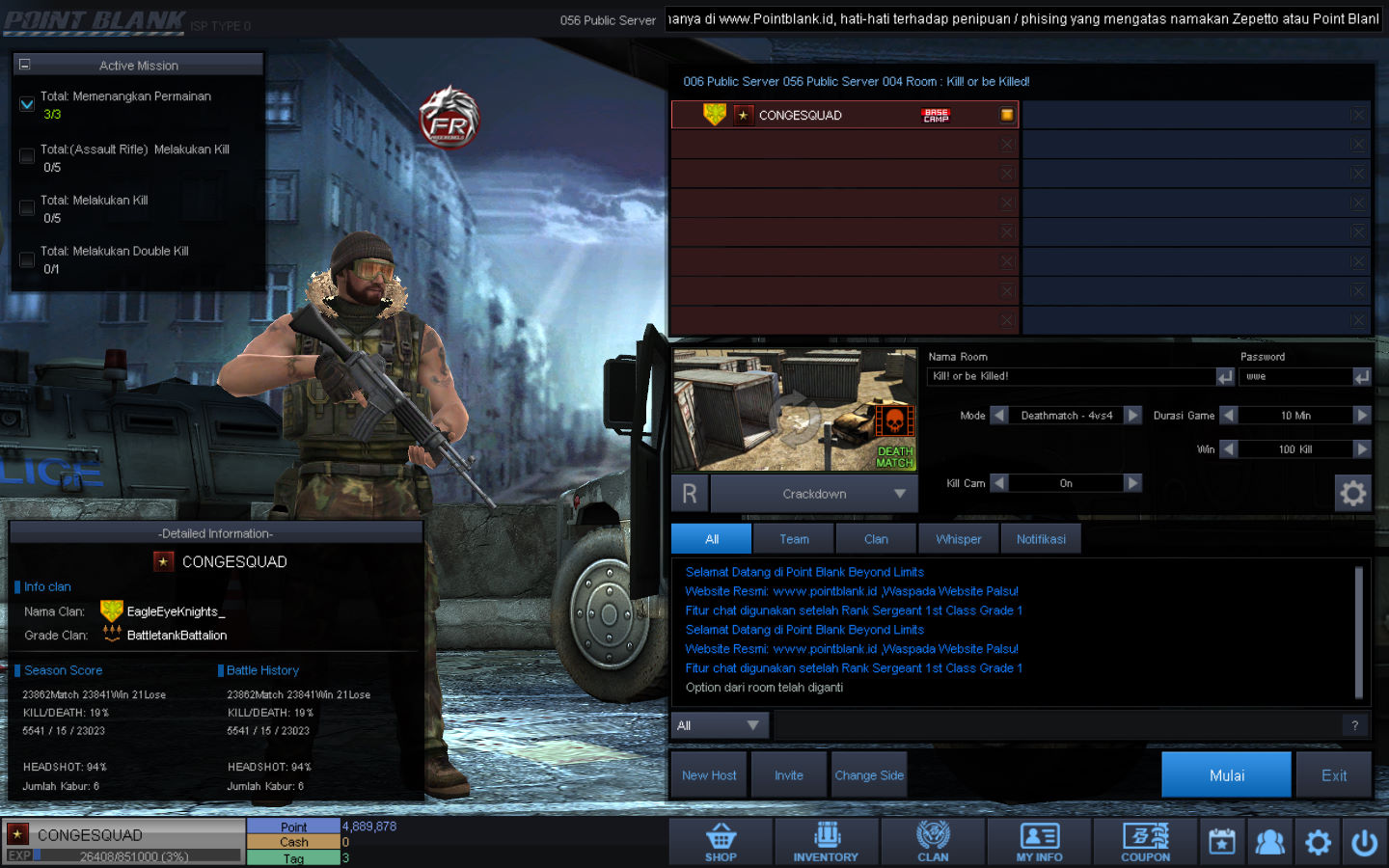Open room advanced settings gear
The height and width of the screenshot is (868, 1389).
[x=1352, y=493]
